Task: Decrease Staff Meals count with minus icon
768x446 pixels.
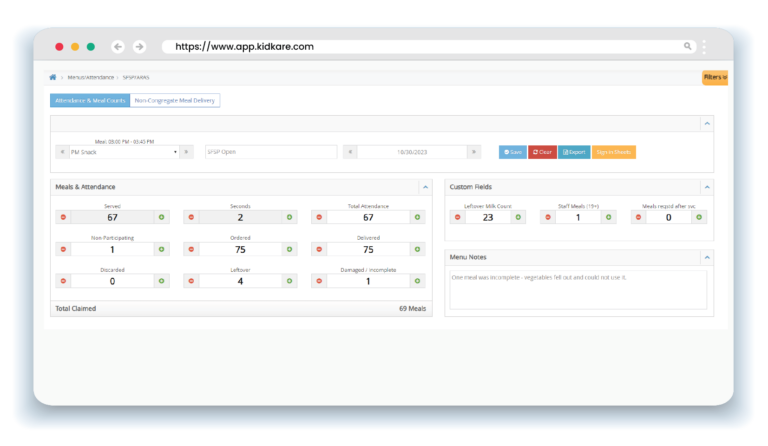Action: 548,217
